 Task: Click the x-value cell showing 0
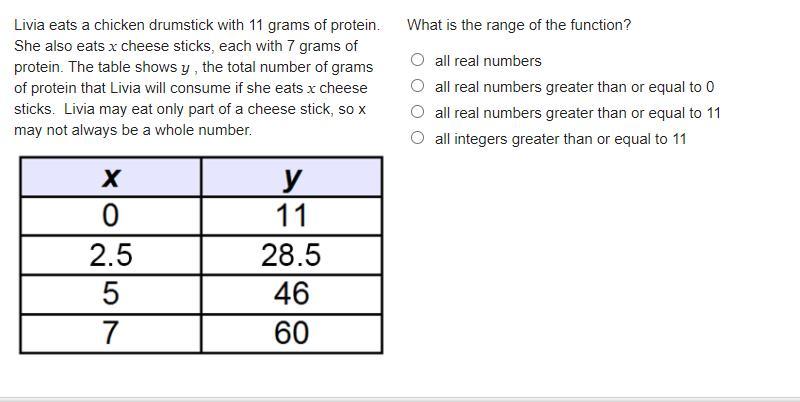[111, 216]
